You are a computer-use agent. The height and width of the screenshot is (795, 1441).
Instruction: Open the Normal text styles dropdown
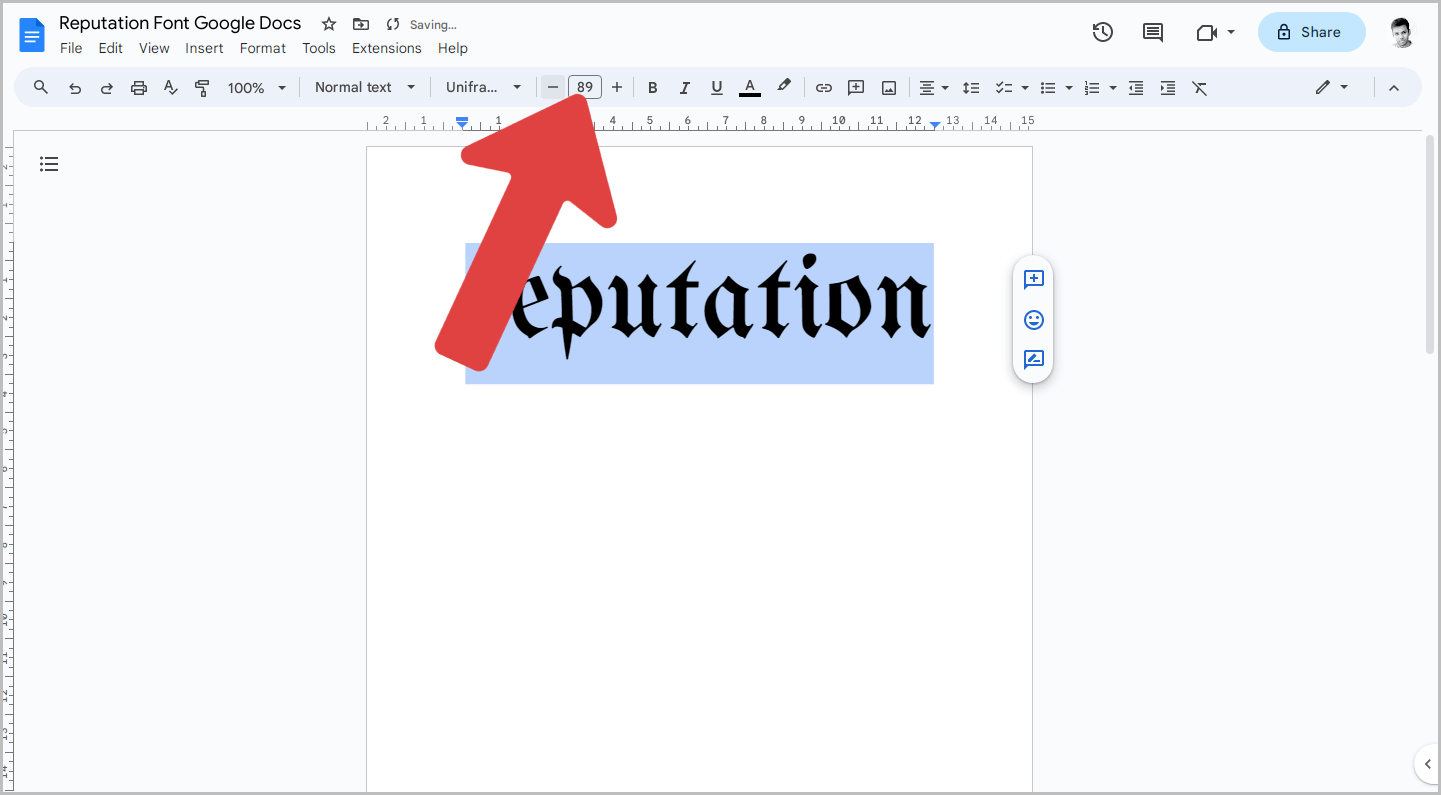click(x=364, y=87)
